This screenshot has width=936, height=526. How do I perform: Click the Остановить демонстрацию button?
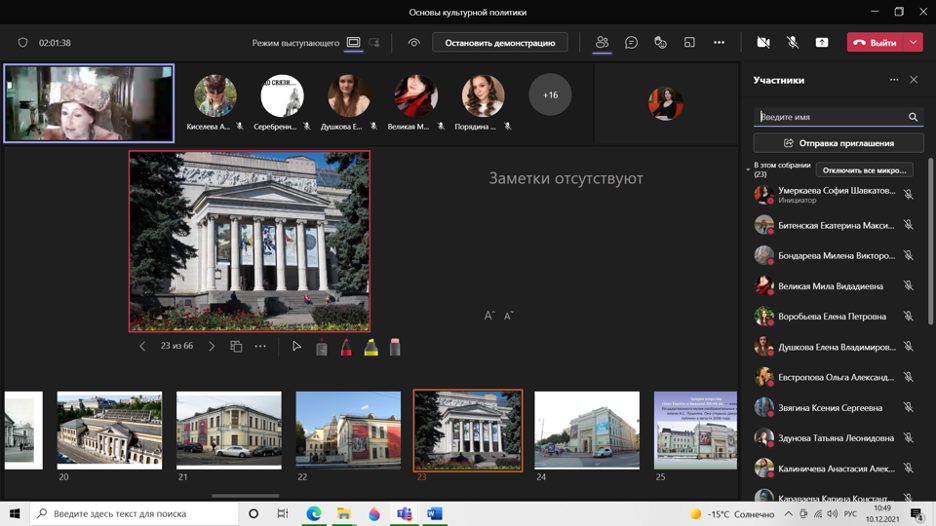500,43
